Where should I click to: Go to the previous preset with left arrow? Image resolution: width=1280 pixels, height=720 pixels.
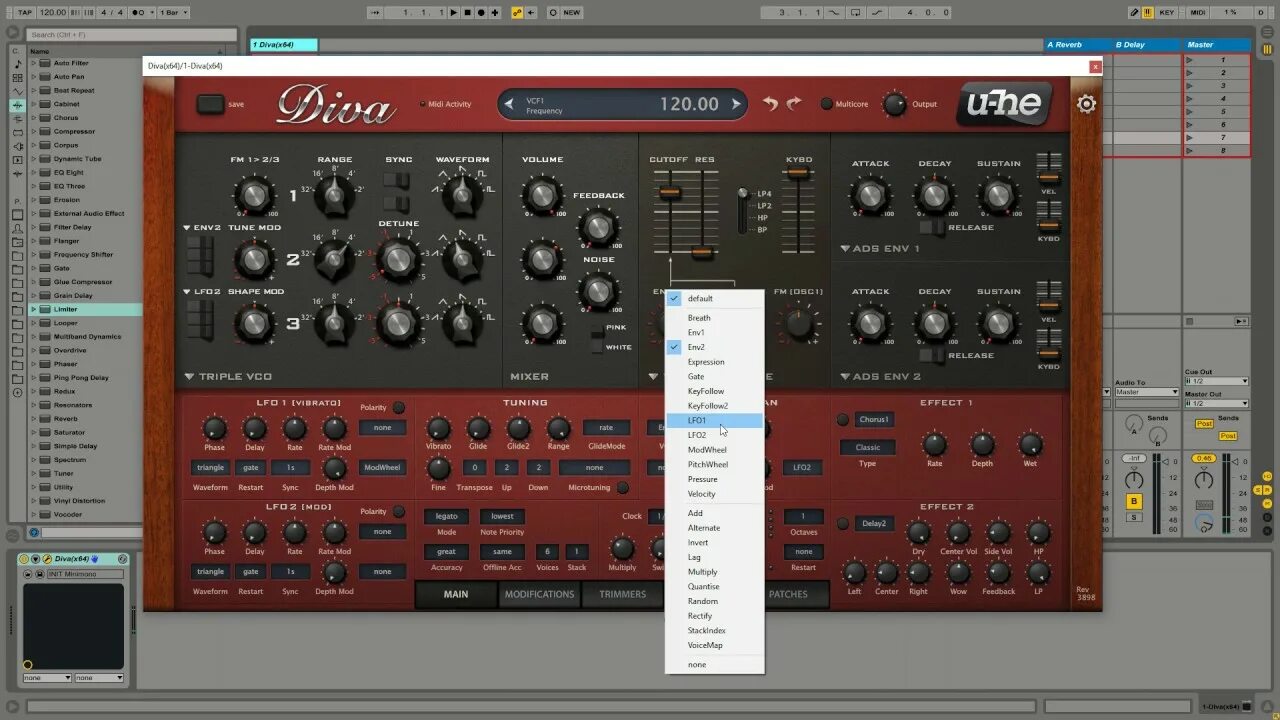pos(509,104)
